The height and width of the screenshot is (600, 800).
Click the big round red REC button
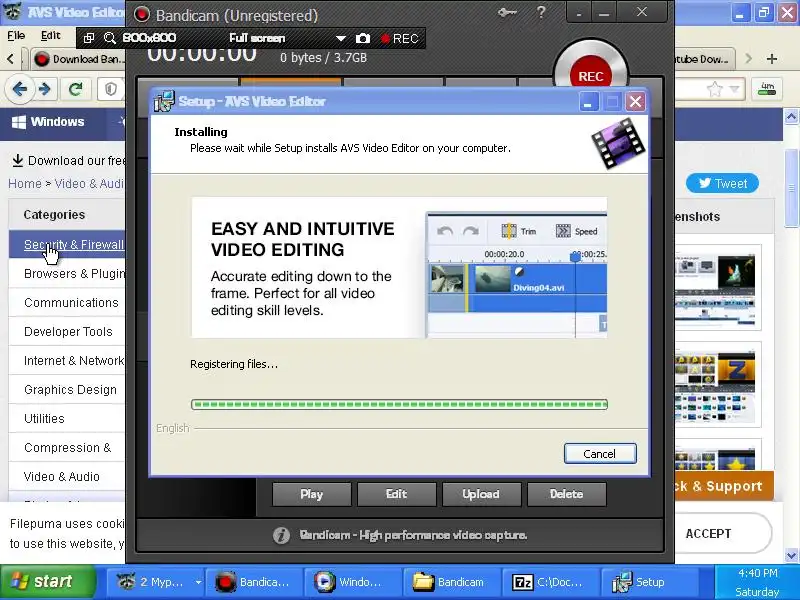tap(591, 76)
